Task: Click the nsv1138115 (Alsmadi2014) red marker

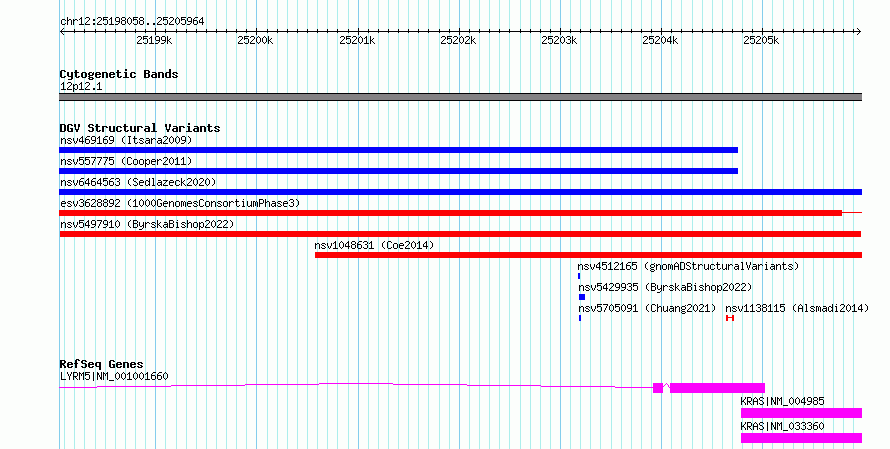Action: 730,318
